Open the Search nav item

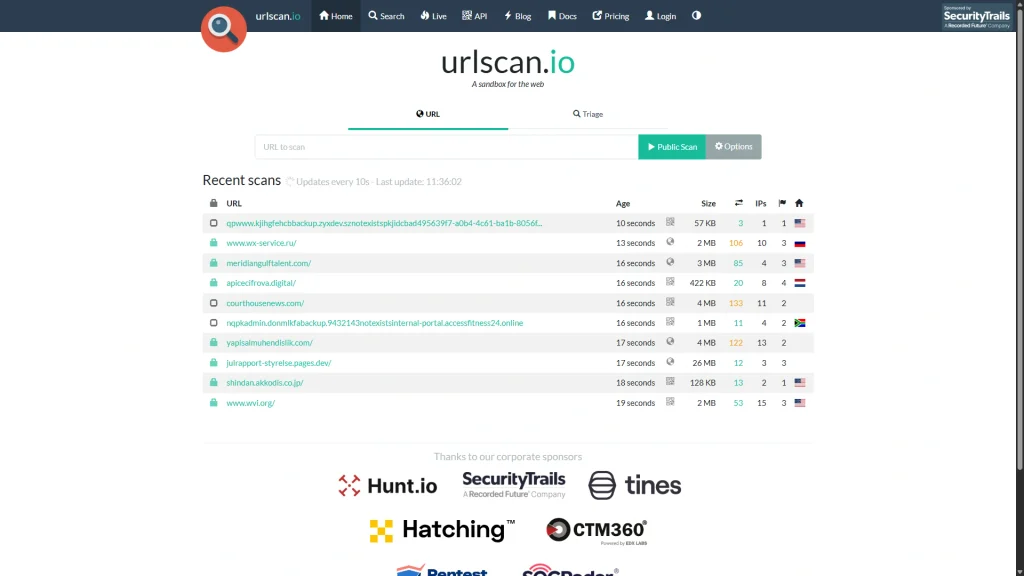tap(386, 16)
